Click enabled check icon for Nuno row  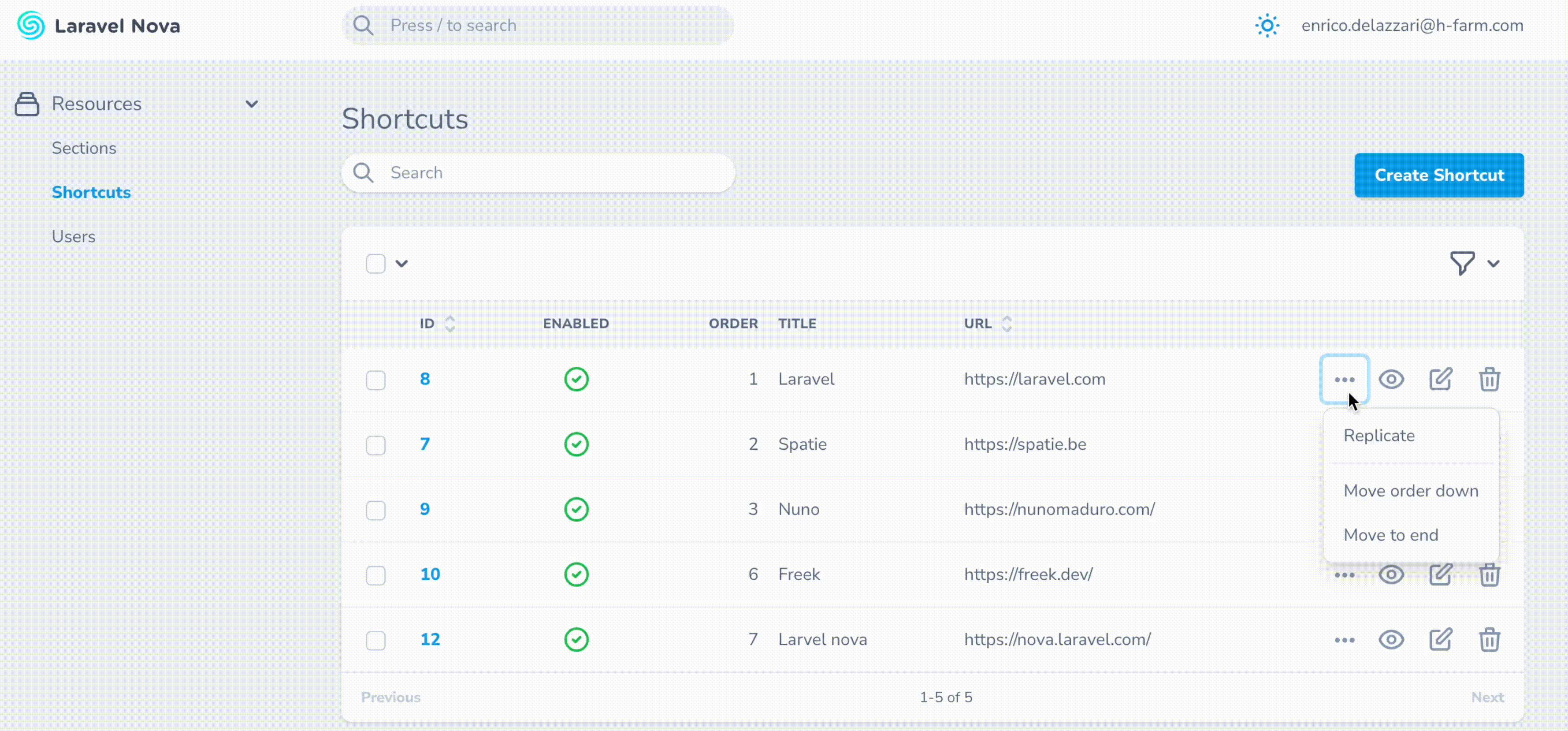click(576, 509)
